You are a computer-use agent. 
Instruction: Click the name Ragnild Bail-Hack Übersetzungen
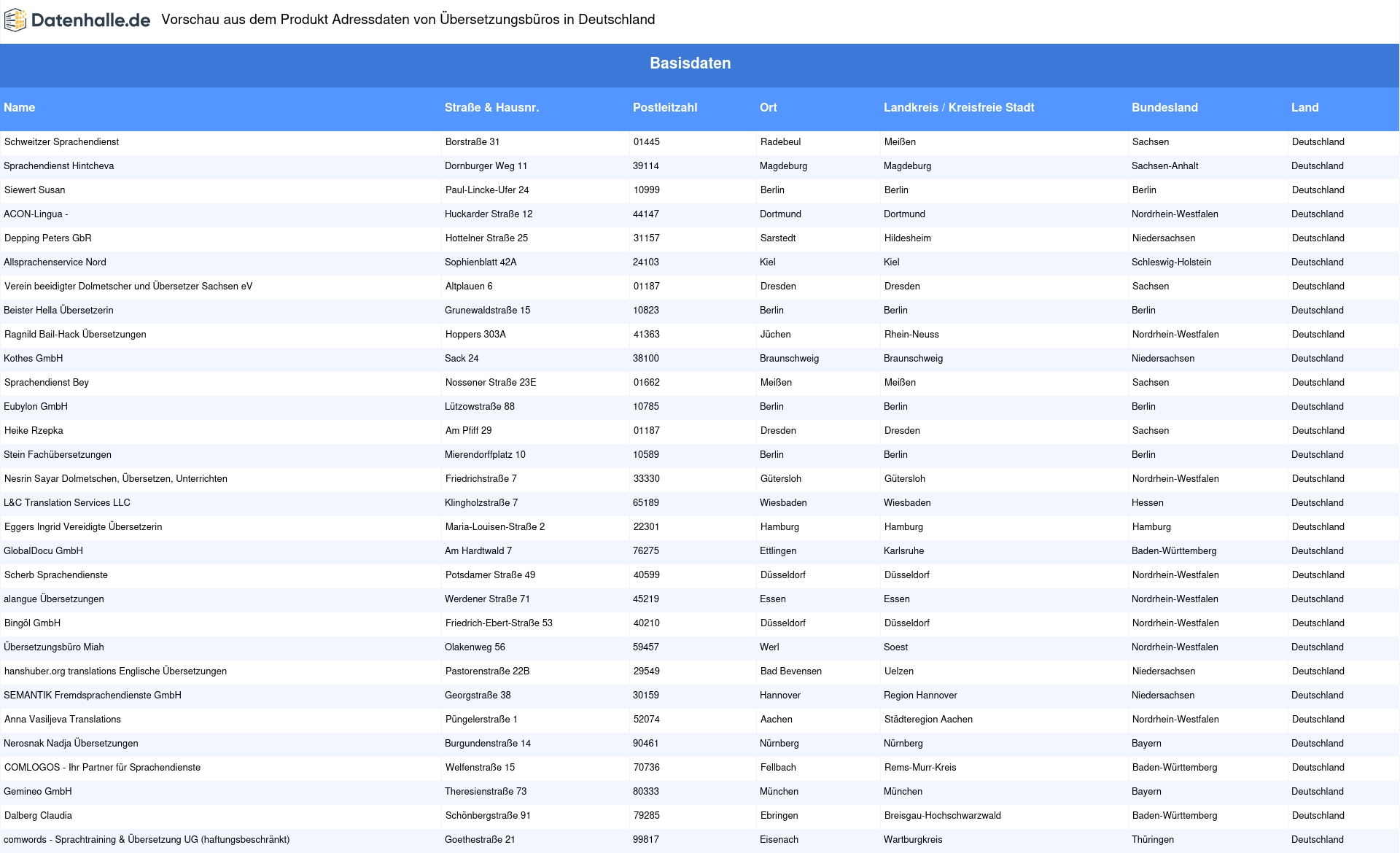(75, 335)
